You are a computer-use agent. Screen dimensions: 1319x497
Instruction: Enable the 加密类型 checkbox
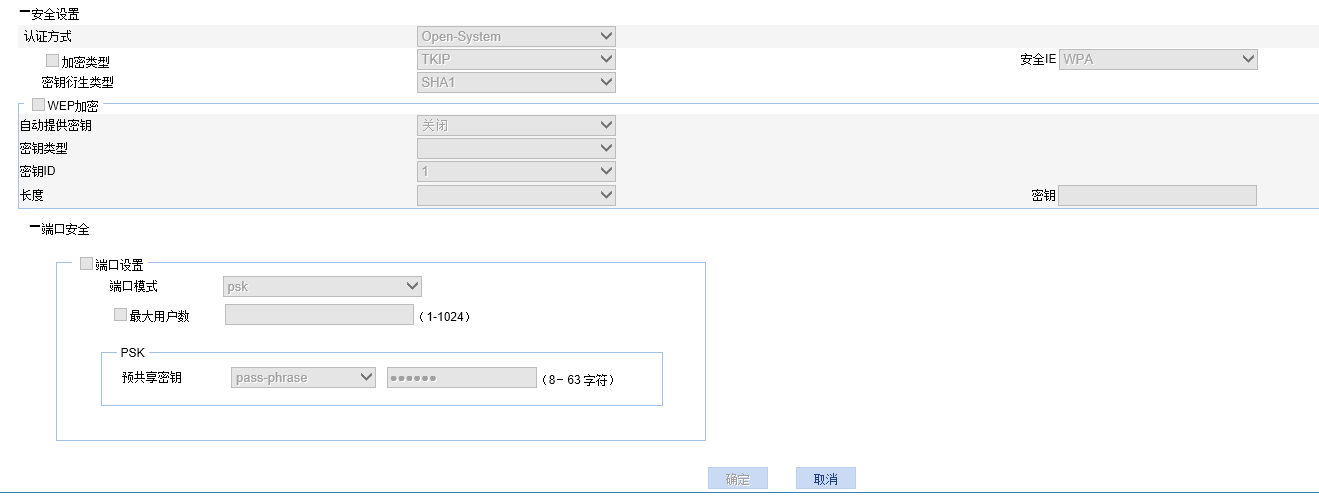(53, 61)
